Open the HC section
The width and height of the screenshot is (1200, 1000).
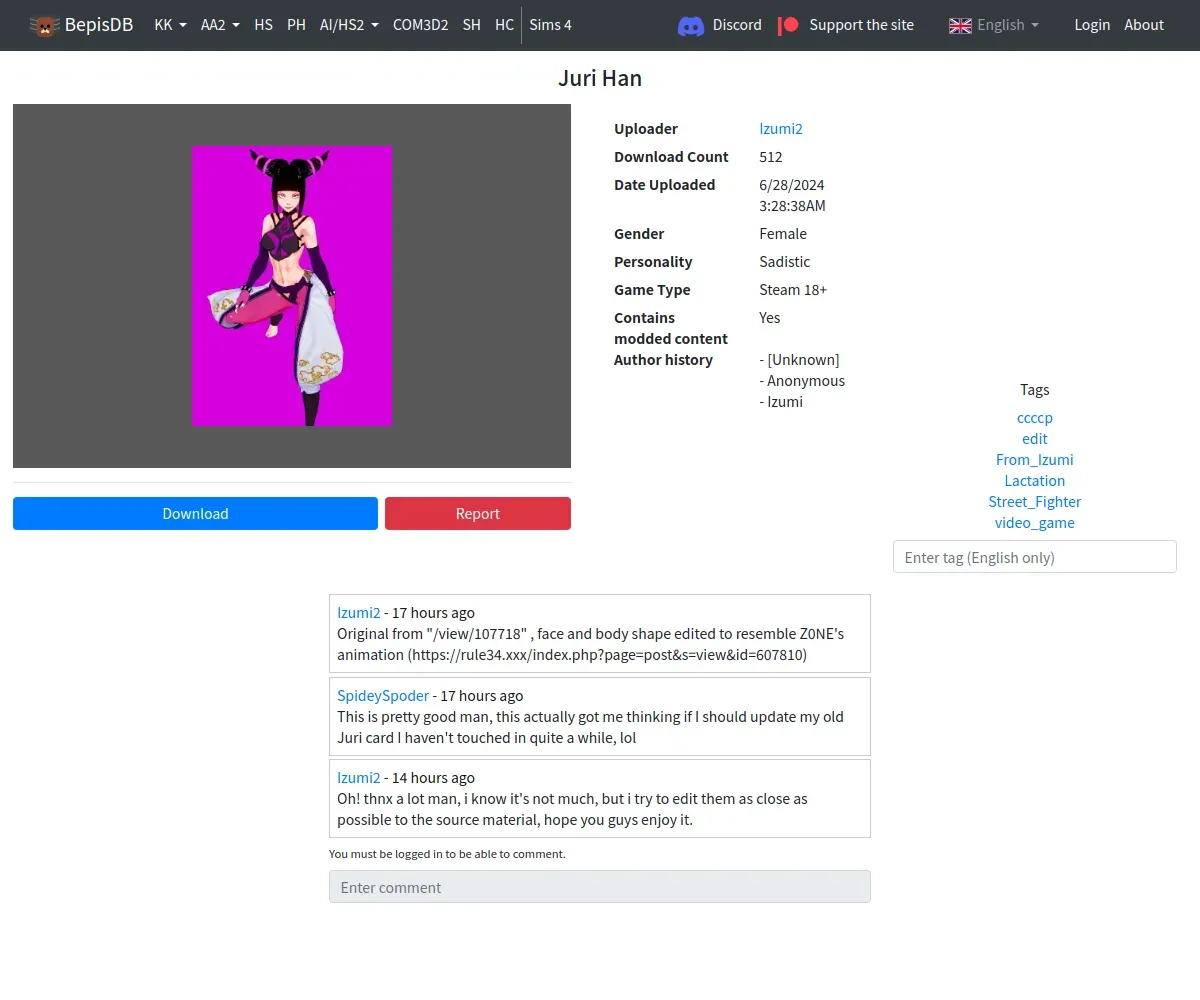[504, 25]
